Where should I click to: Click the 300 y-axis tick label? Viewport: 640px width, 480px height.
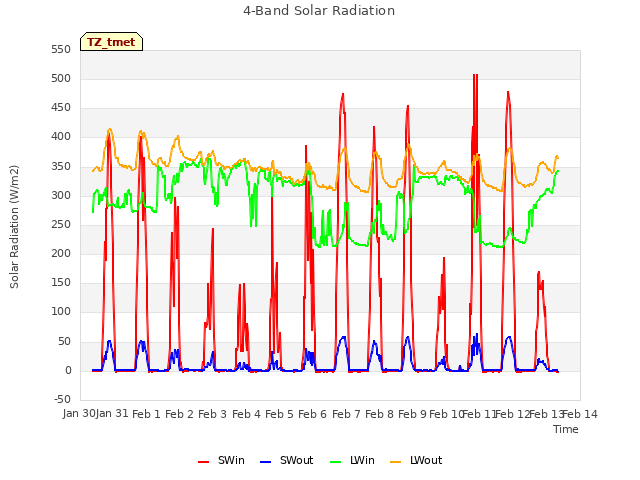pos(61,195)
